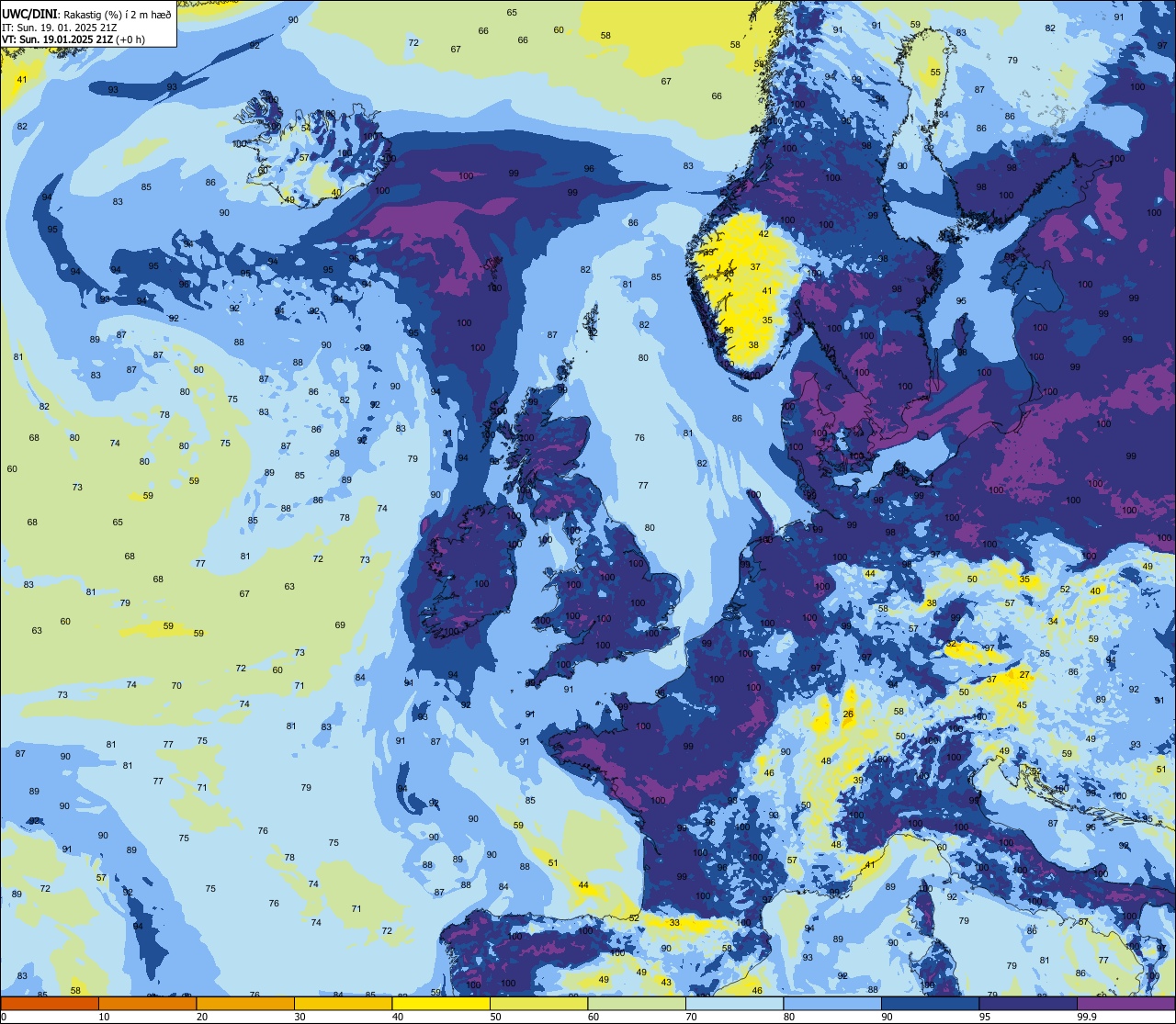Click the '99.9' legend label
Viewport: 1176px width, 1024px height.
point(1087,1017)
